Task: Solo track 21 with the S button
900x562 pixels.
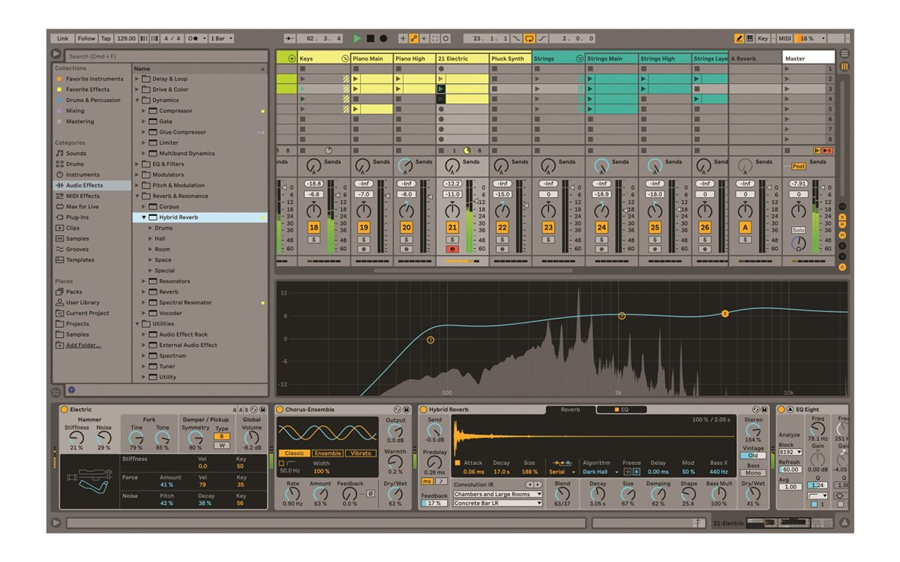Action: 452,239
